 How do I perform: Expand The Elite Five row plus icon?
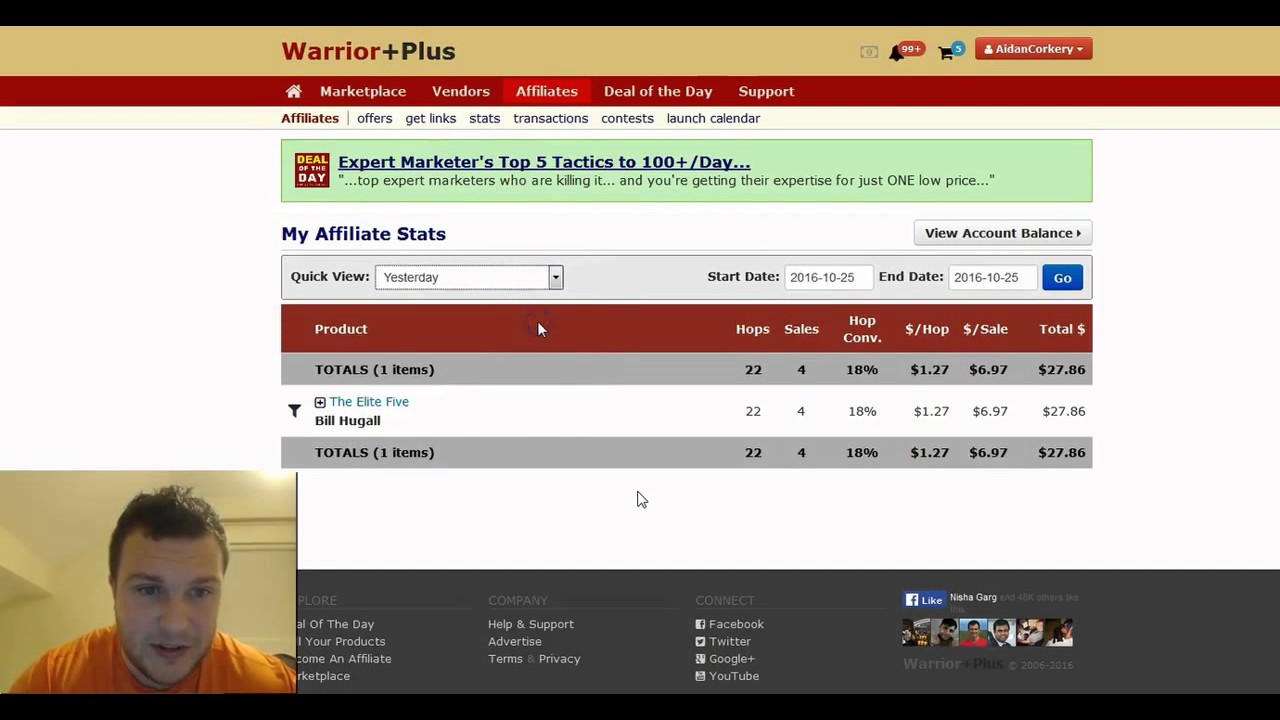click(x=320, y=402)
